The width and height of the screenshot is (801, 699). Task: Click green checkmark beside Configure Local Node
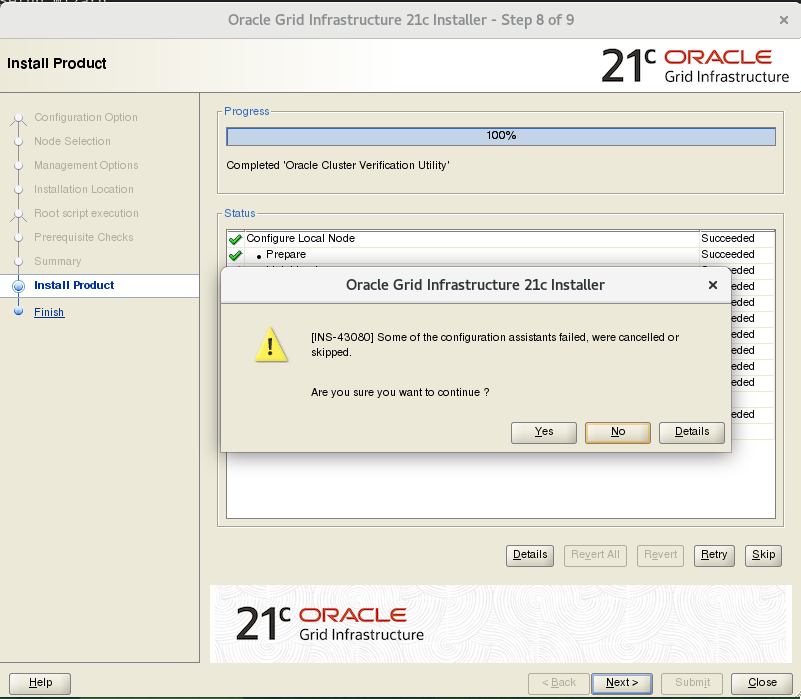tap(235, 239)
